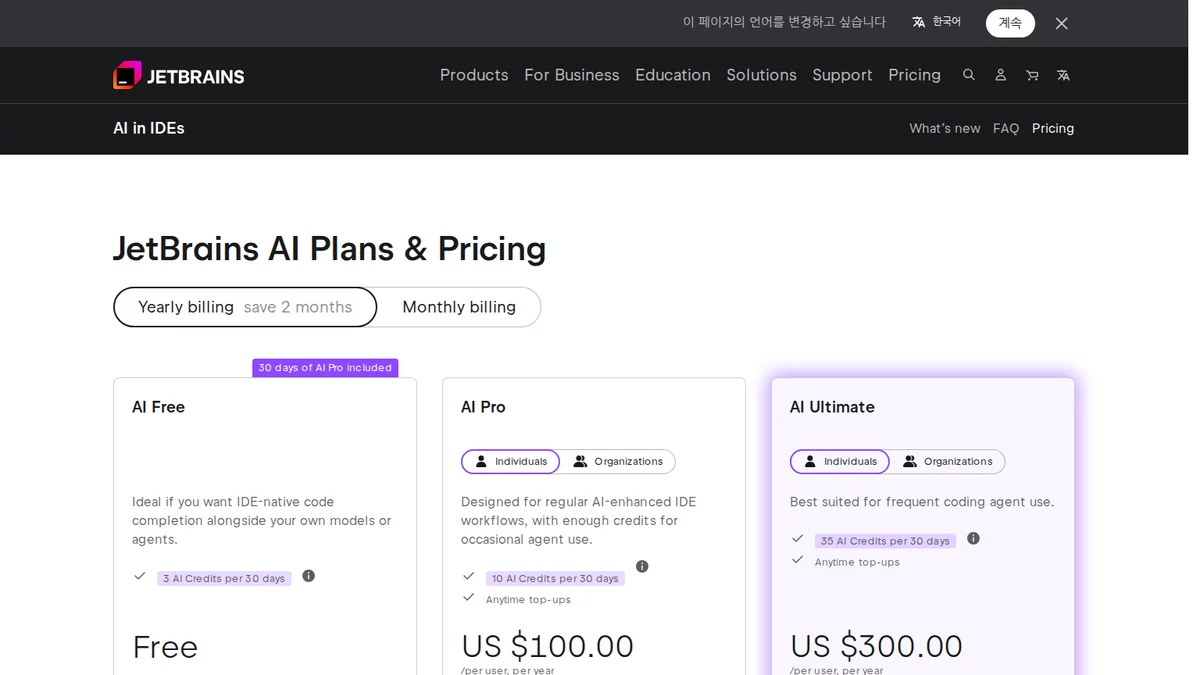The height and width of the screenshot is (675, 1200).
Task: Open the Pricing item in the main navigation
Action: 914,75
